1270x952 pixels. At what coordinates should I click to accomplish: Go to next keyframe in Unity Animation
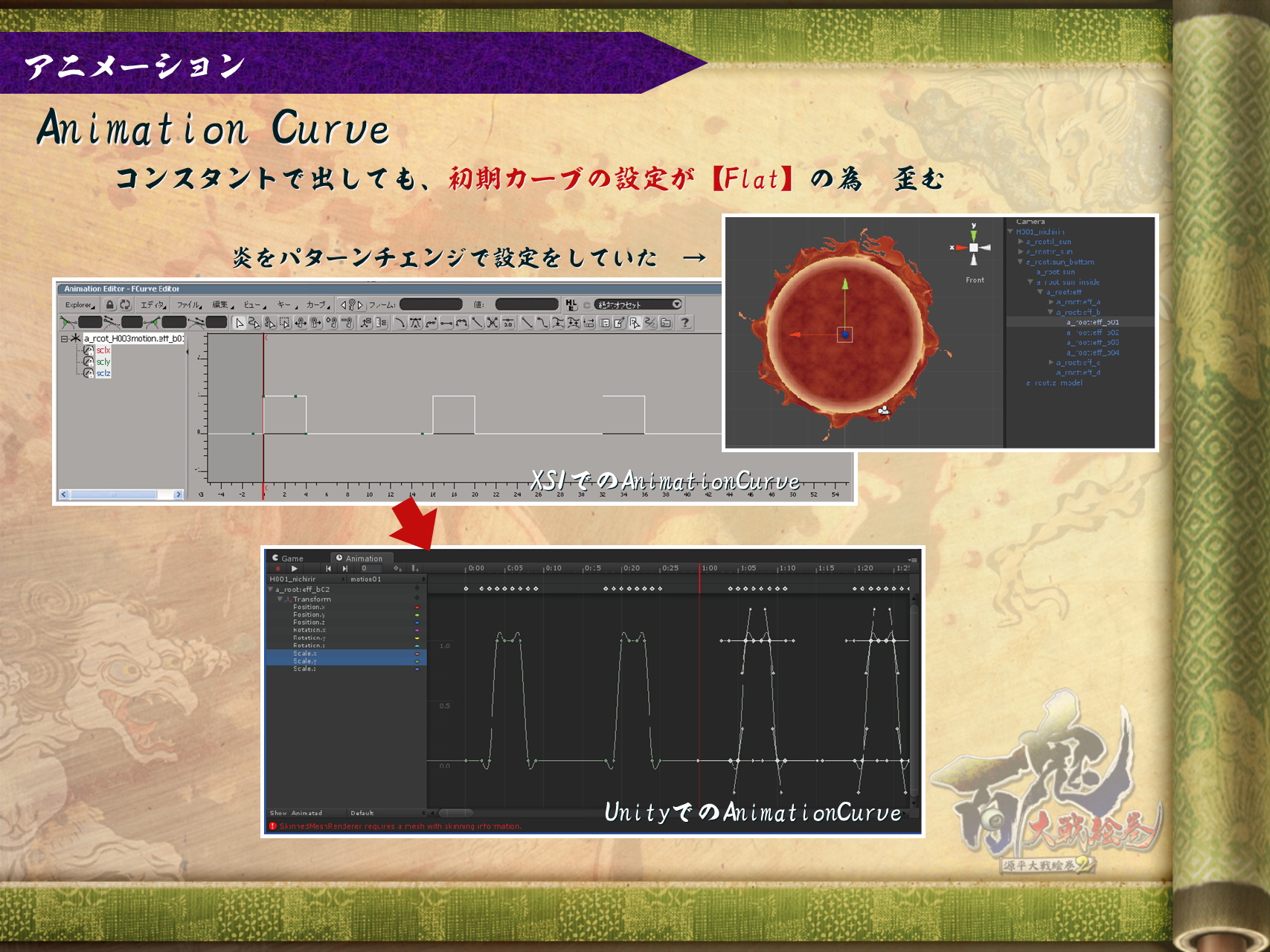coord(344,568)
